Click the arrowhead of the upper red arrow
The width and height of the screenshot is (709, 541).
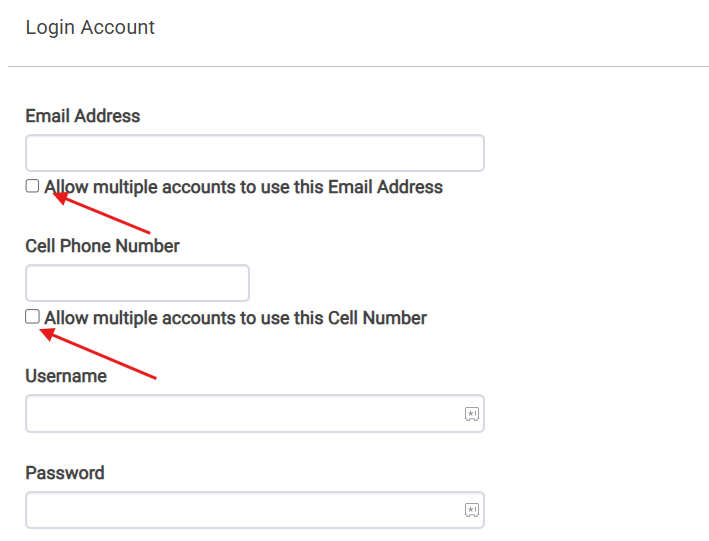point(57,195)
